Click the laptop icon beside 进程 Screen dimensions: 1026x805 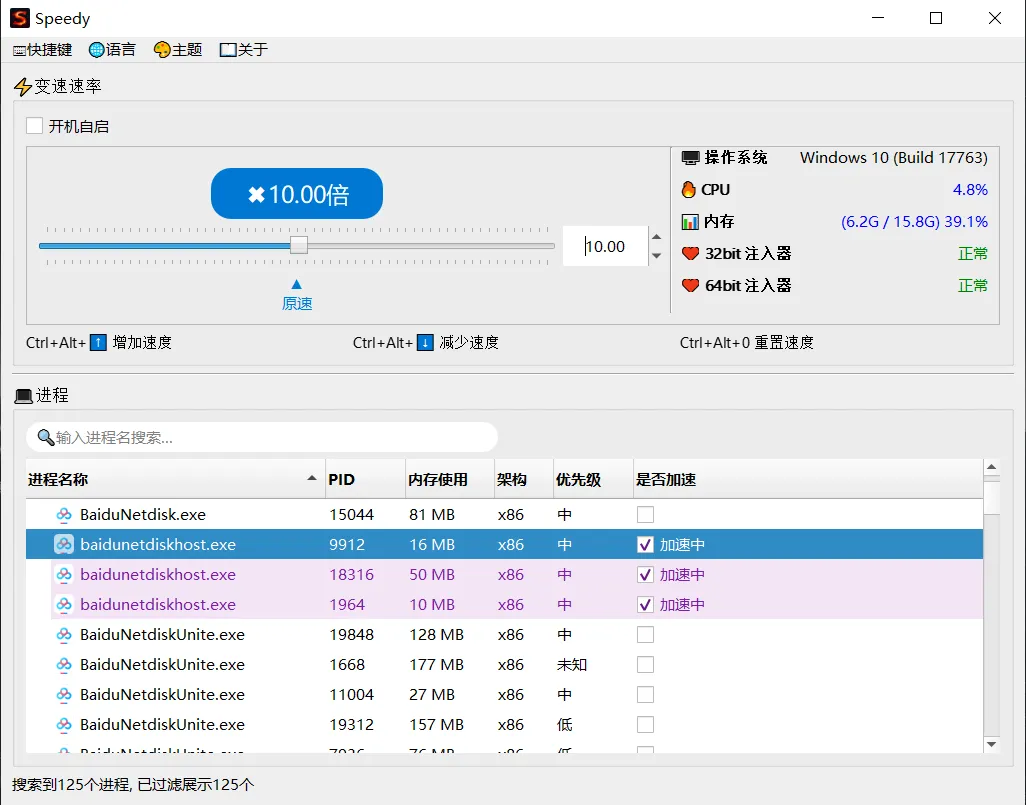coord(24,396)
